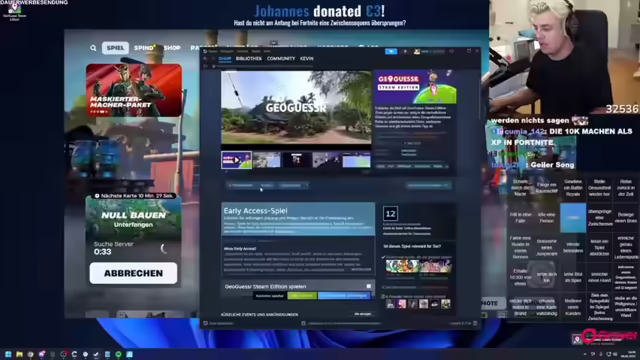640x360 pixels.
Task: Click the Early Access-Spiel banner
Action: 298,219
